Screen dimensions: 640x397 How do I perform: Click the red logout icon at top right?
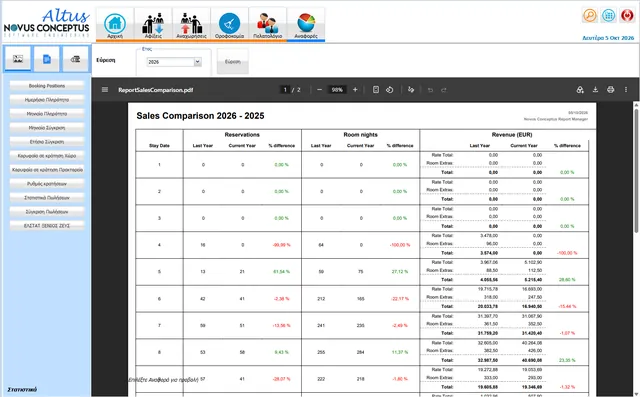click(627, 16)
